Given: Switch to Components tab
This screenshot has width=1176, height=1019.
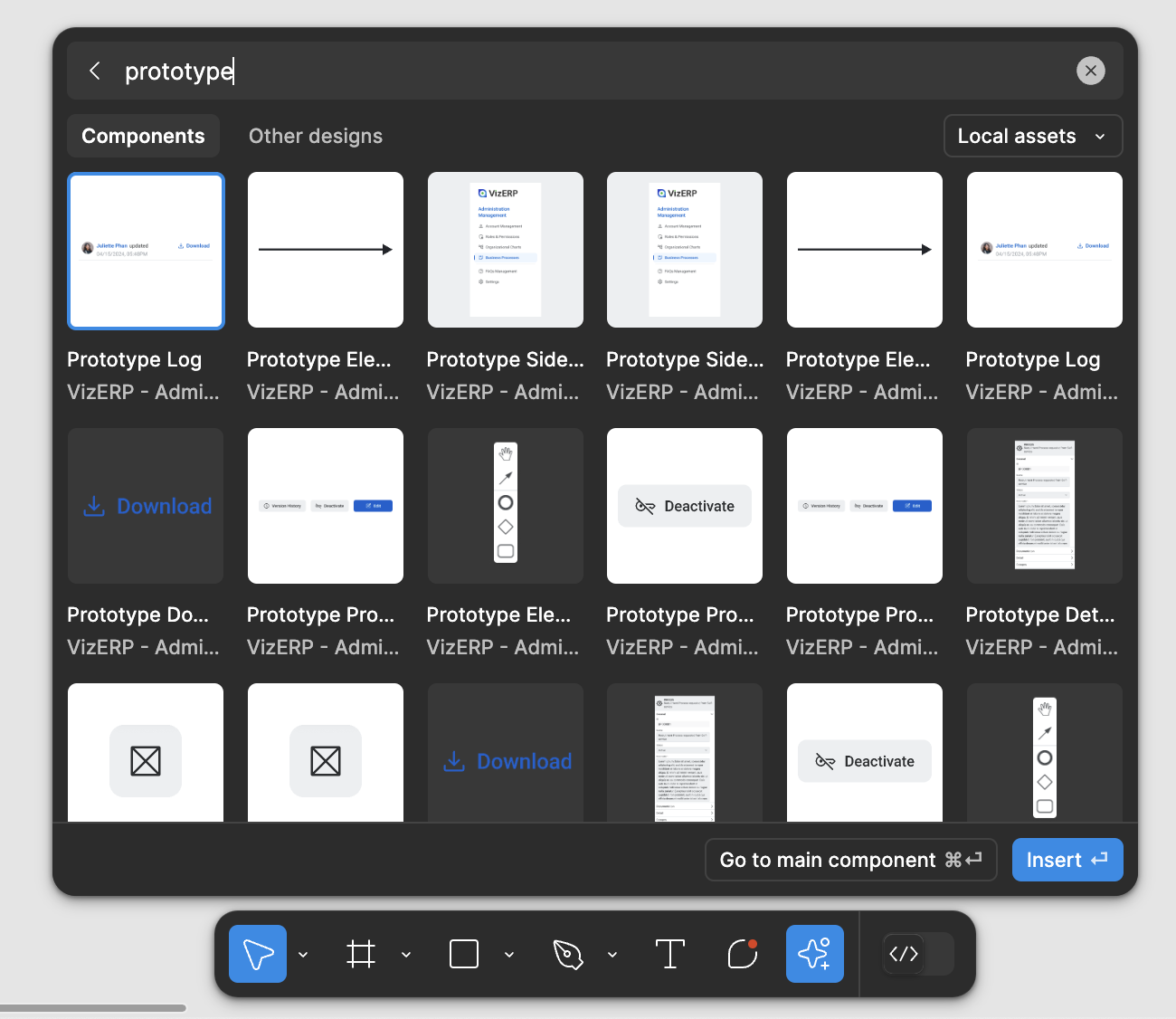Looking at the screenshot, I should [x=143, y=136].
